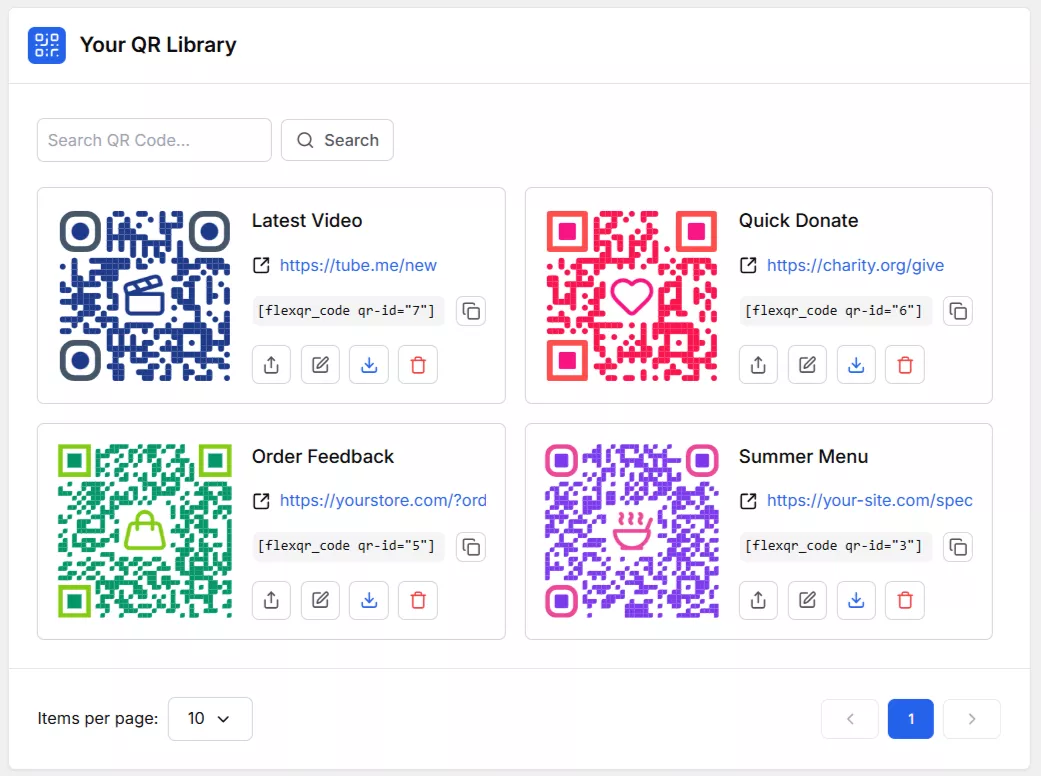Open the Items per page dropdown
The image size is (1041, 776).
click(x=210, y=718)
